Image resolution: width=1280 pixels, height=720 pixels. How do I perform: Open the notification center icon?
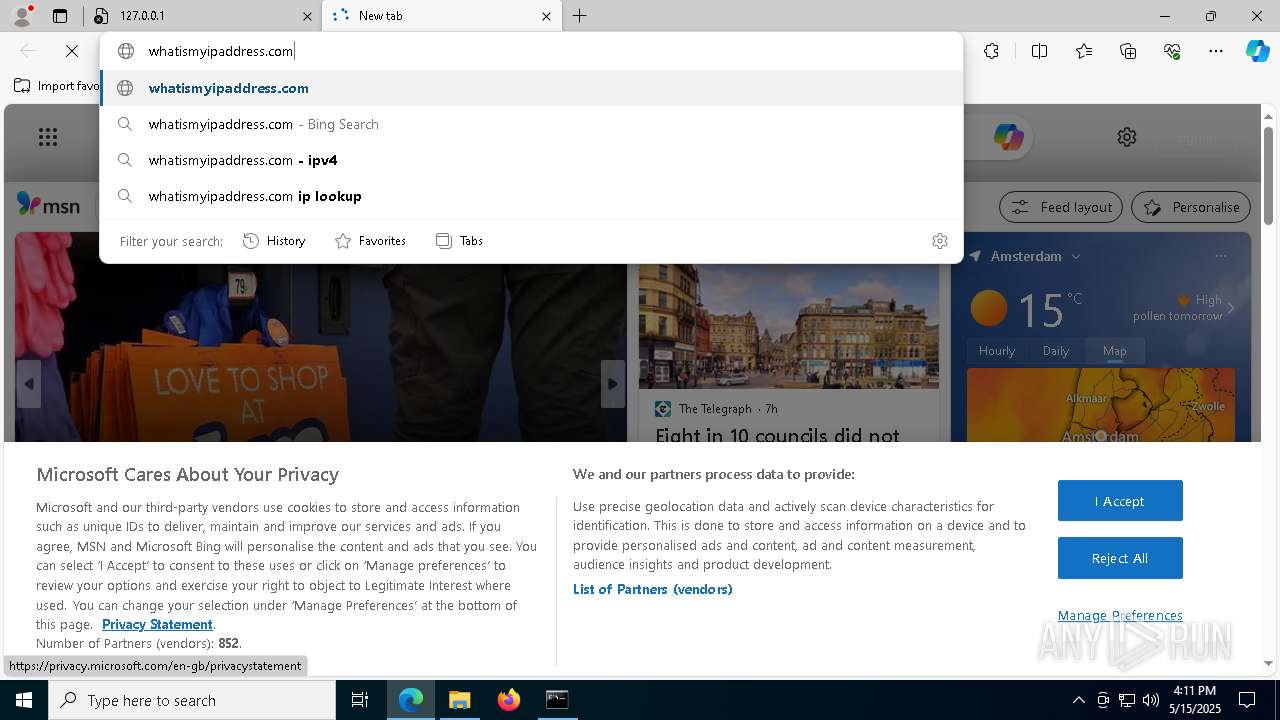[1247, 700]
